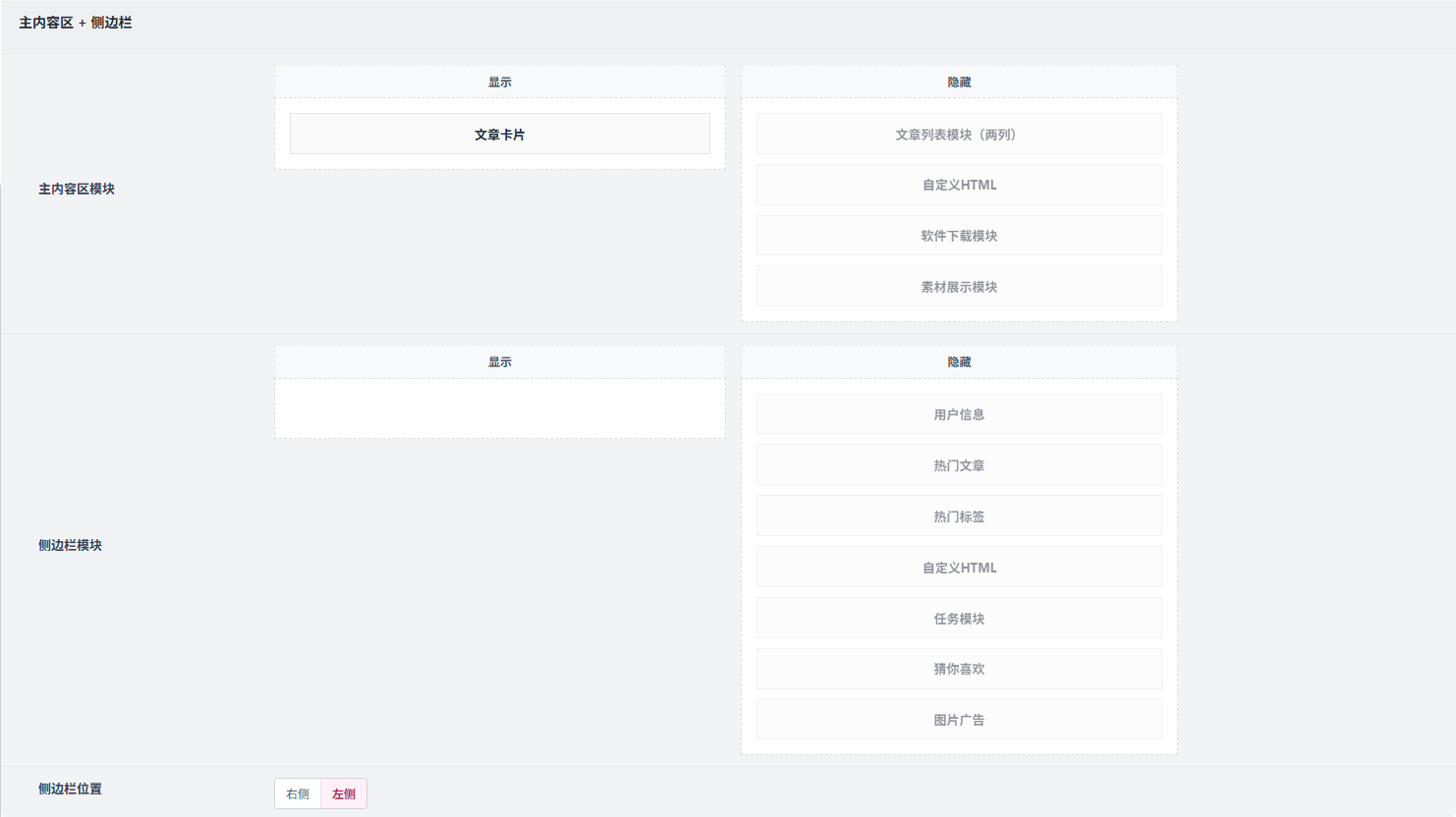Set sidebar position to 右侧
The image size is (1456, 817).
click(x=298, y=793)
